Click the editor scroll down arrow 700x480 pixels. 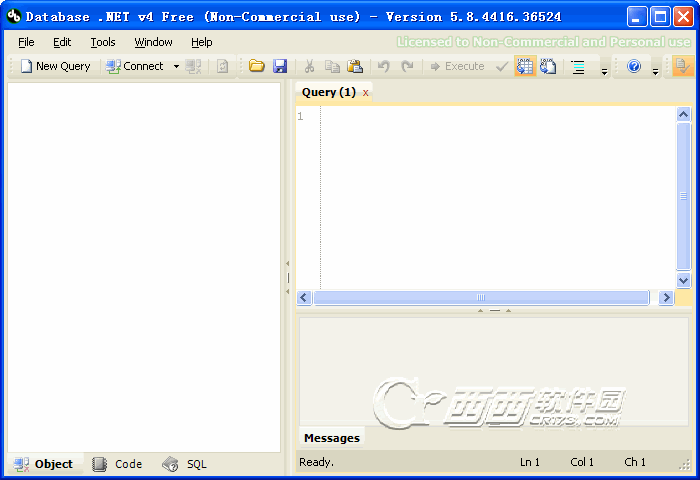[x=683, y=280]
